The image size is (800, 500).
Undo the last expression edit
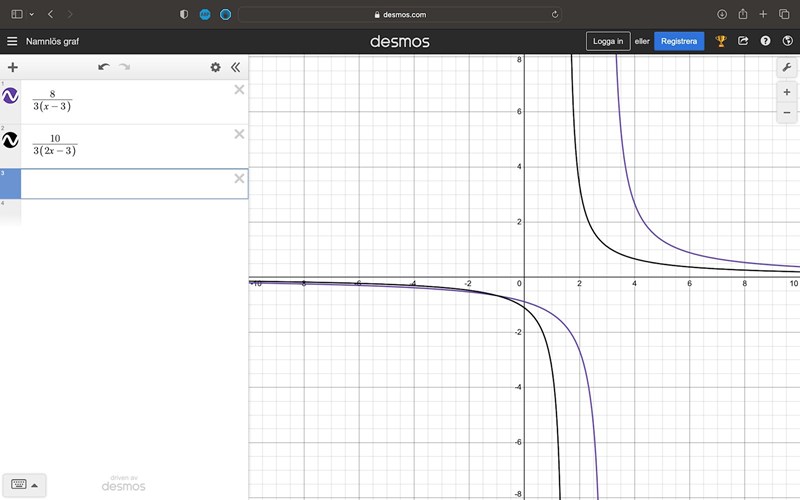103,67
